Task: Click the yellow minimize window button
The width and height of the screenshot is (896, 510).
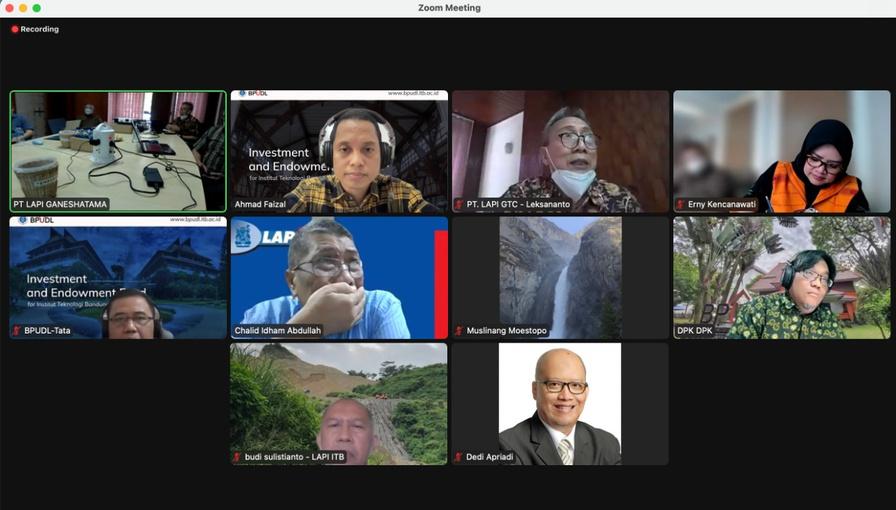Action: (x=23, y=8)
